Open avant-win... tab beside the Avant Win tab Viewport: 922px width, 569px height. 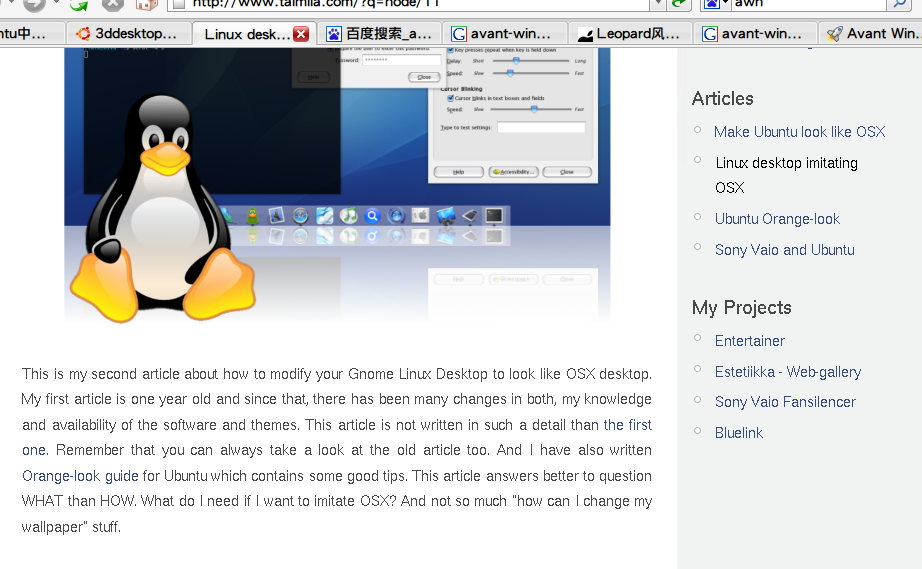[x=756, y=34]
